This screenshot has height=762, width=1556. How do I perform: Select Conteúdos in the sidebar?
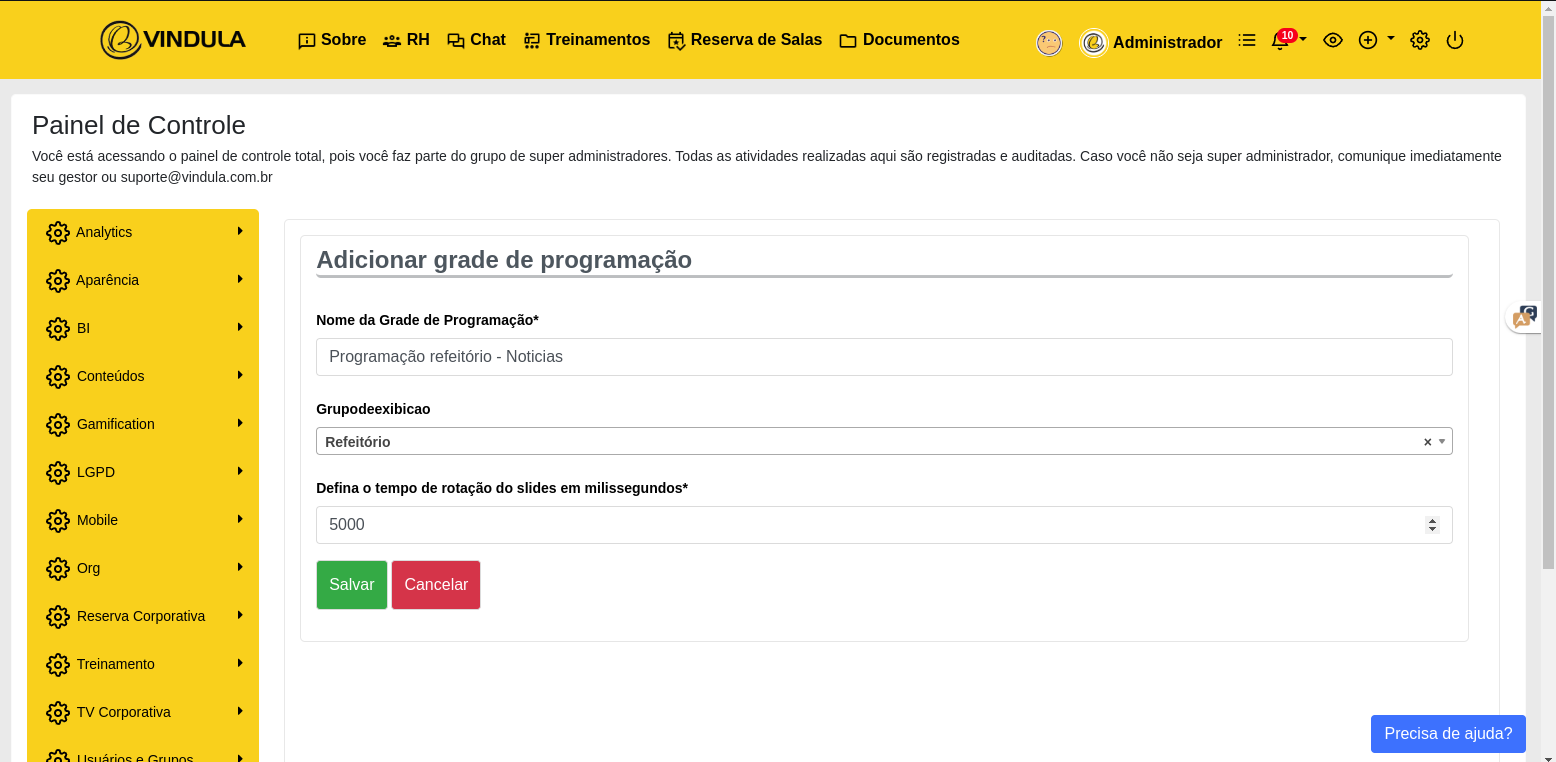click(x=111, y=376)
